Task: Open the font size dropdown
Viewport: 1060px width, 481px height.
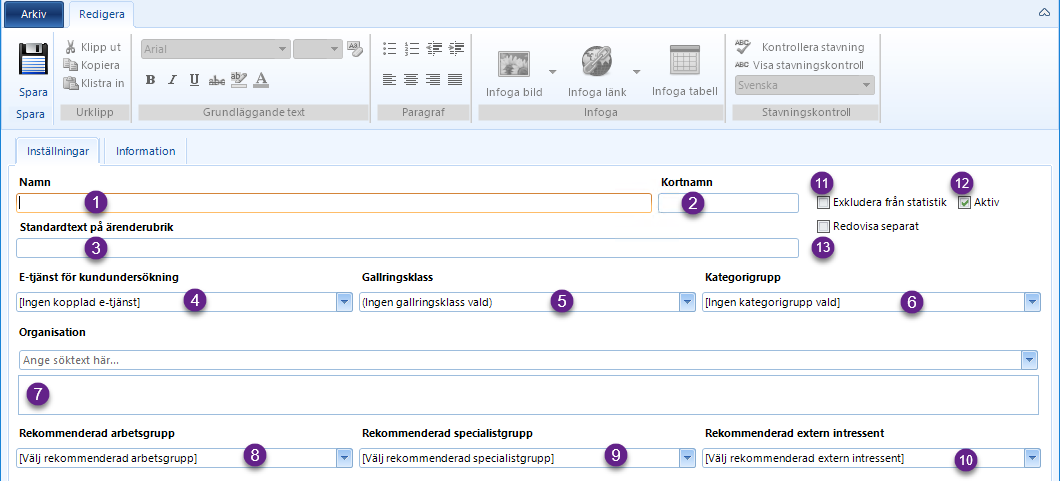Action: pyautogui.click(x=336, y=49)
